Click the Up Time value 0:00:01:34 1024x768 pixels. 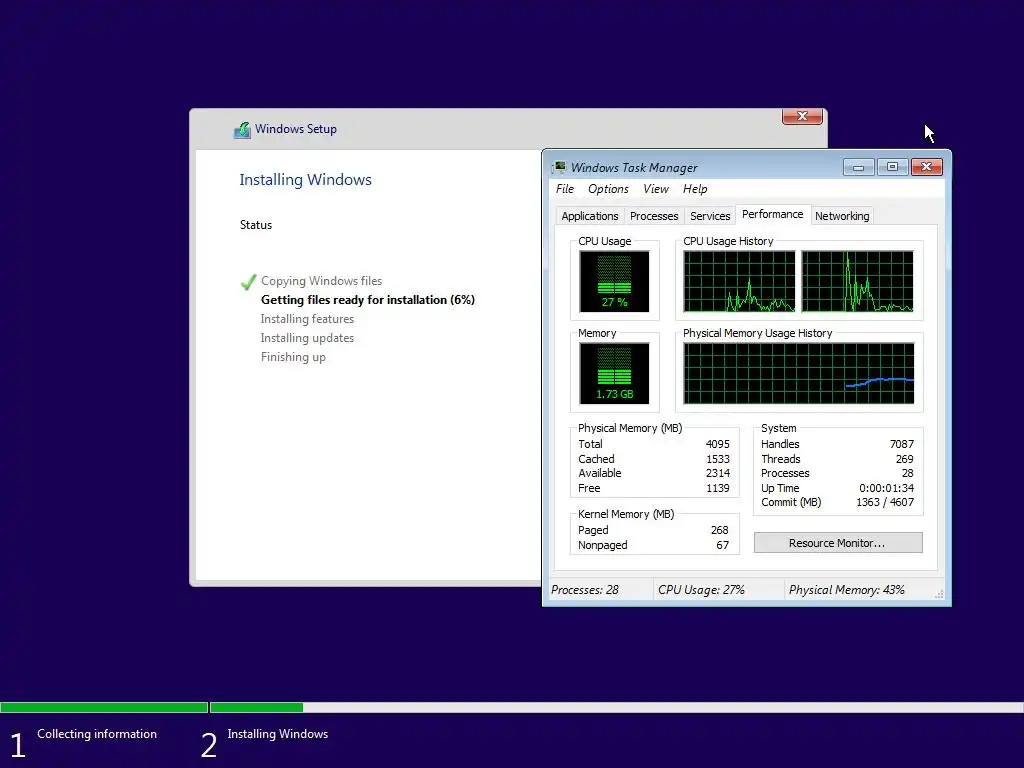886,488
